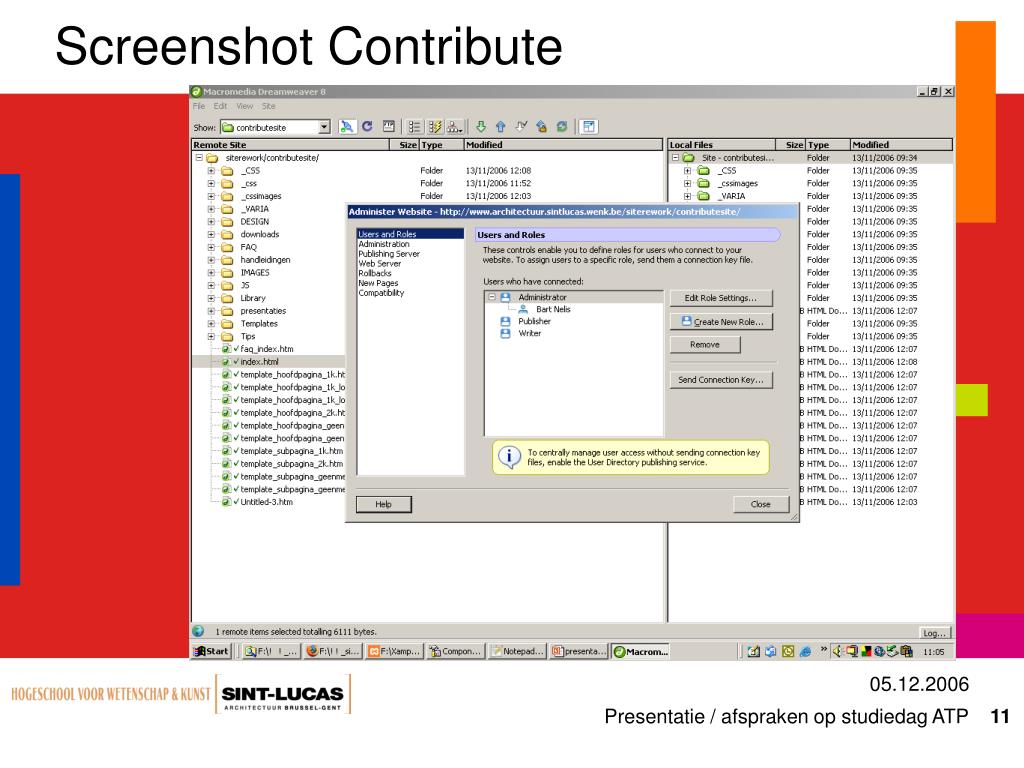
Task: Expand the DESIGN folder in Remote Site
Action: point(211,222)
